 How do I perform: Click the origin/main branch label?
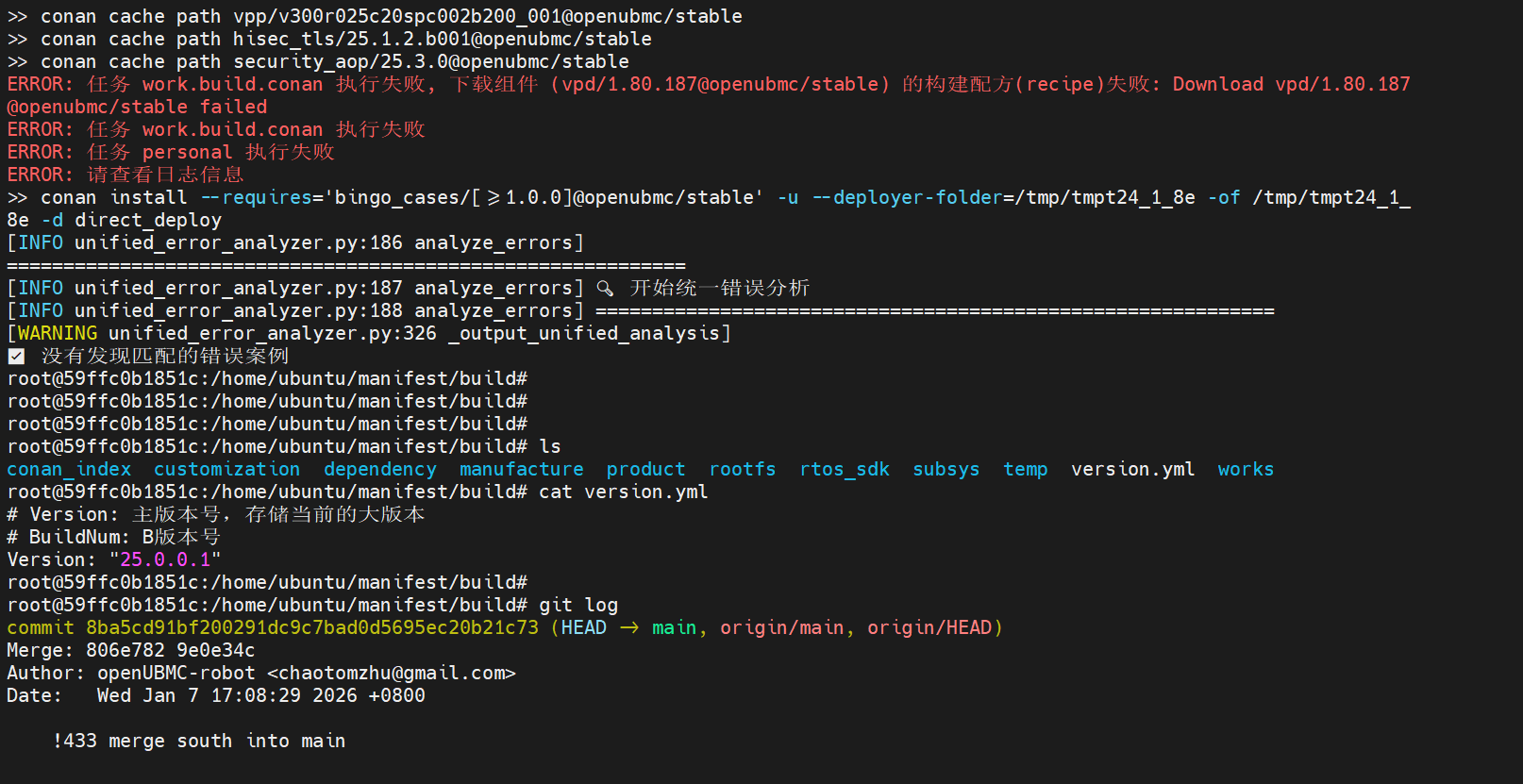781,627
